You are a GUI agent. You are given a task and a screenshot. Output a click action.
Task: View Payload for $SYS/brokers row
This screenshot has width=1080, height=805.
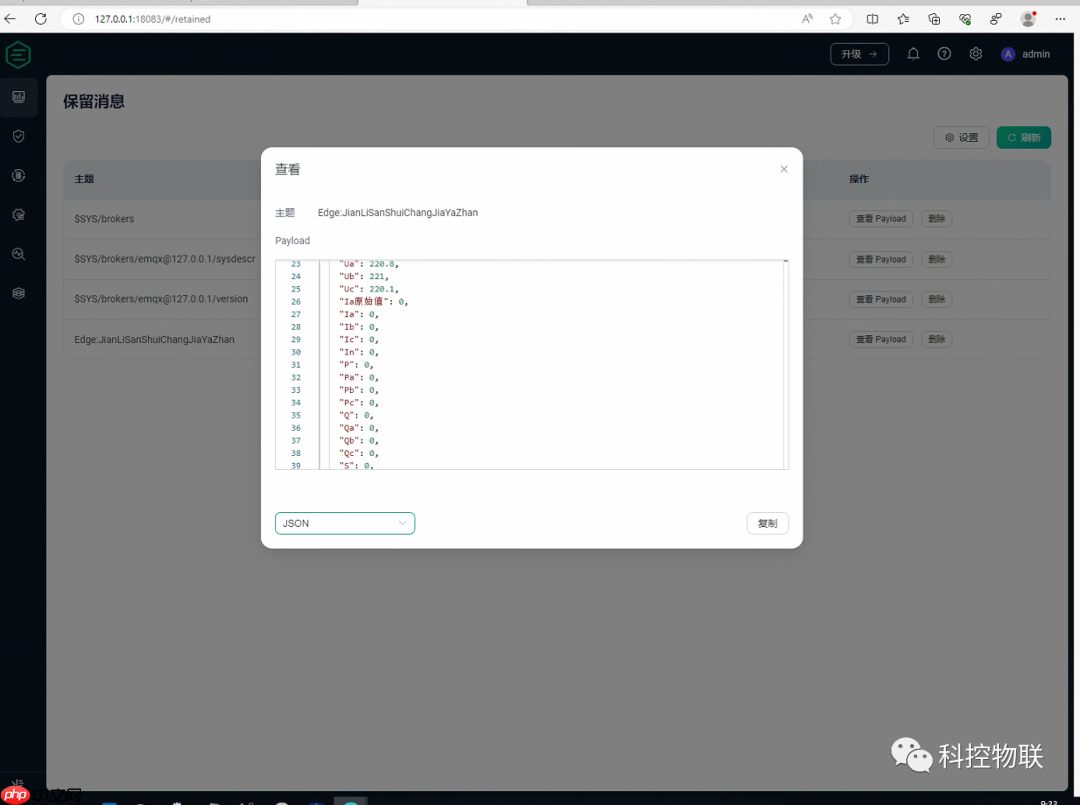(x=881, y=219)
